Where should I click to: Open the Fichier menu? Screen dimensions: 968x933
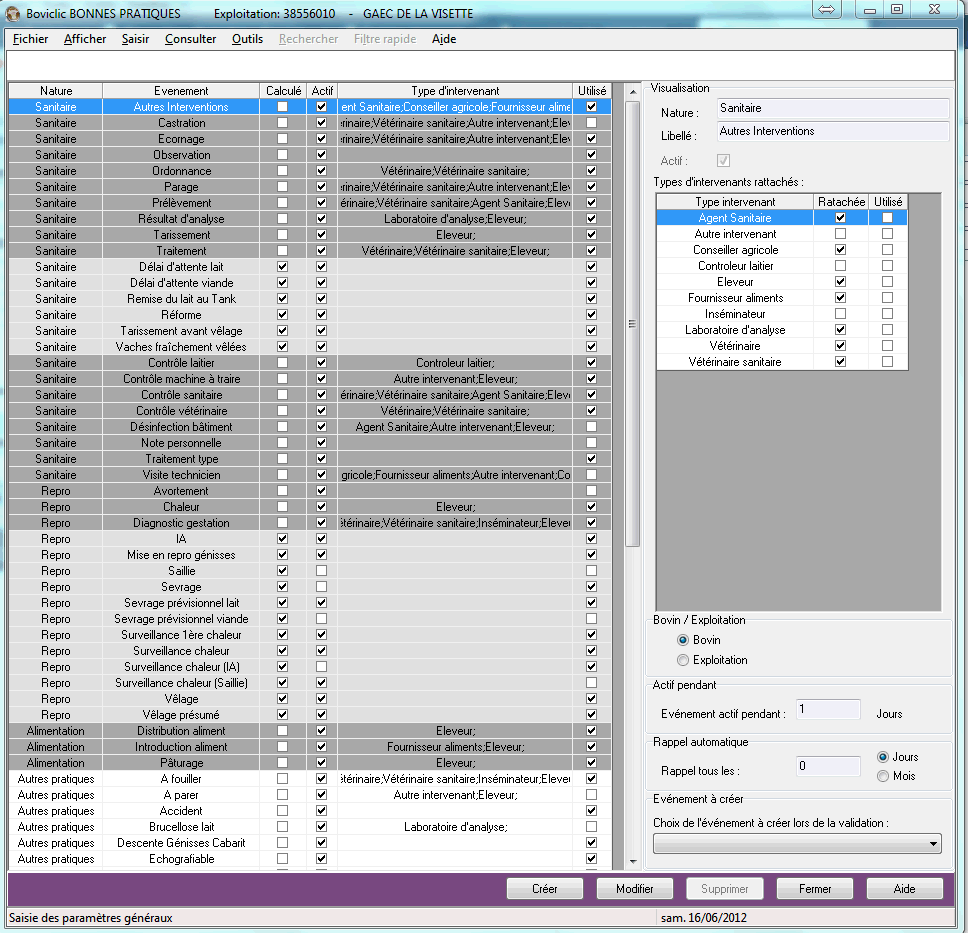tap(30, 39)
